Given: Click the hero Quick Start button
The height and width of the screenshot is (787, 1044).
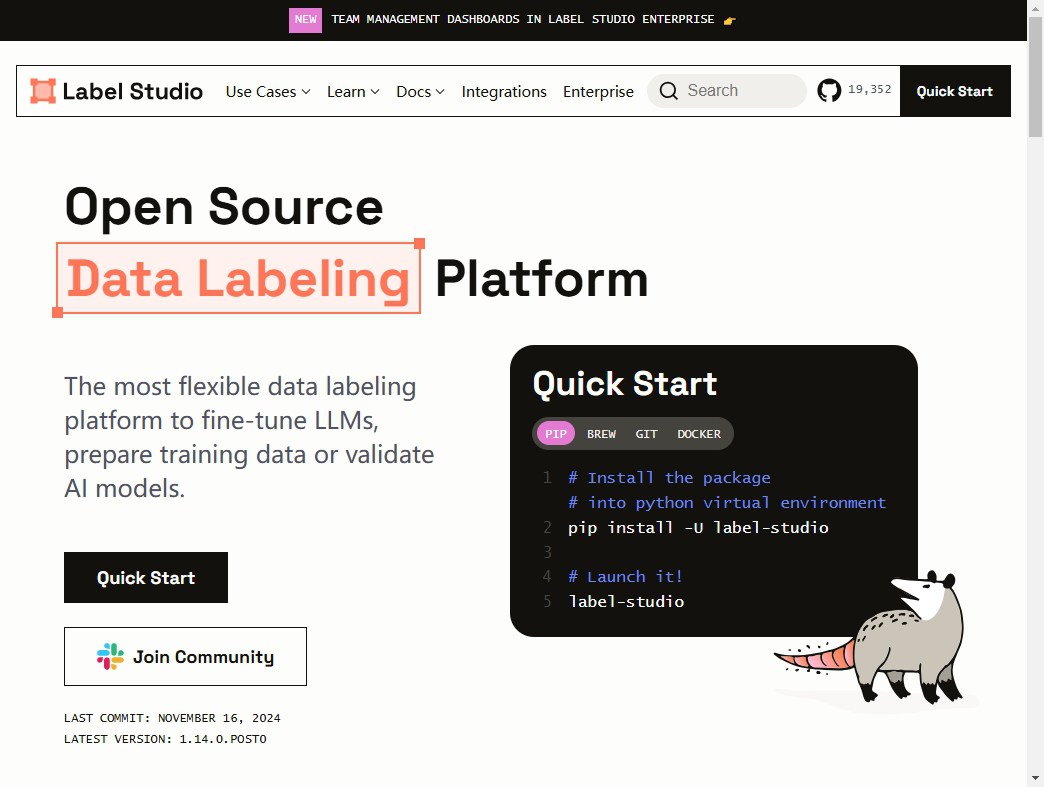Looking at the screenshot, I should click(x=146, y=577).
